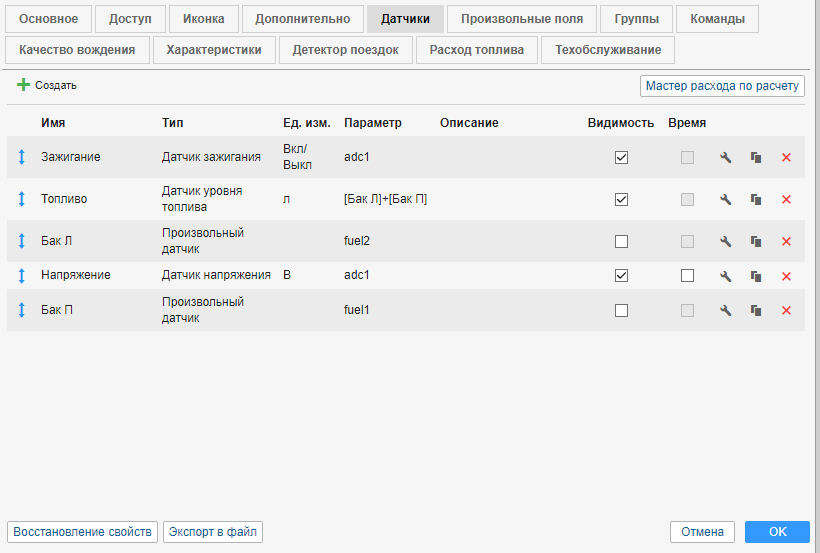
Task: Click the green plus Создать icon
Action: [x=23, y=86]
